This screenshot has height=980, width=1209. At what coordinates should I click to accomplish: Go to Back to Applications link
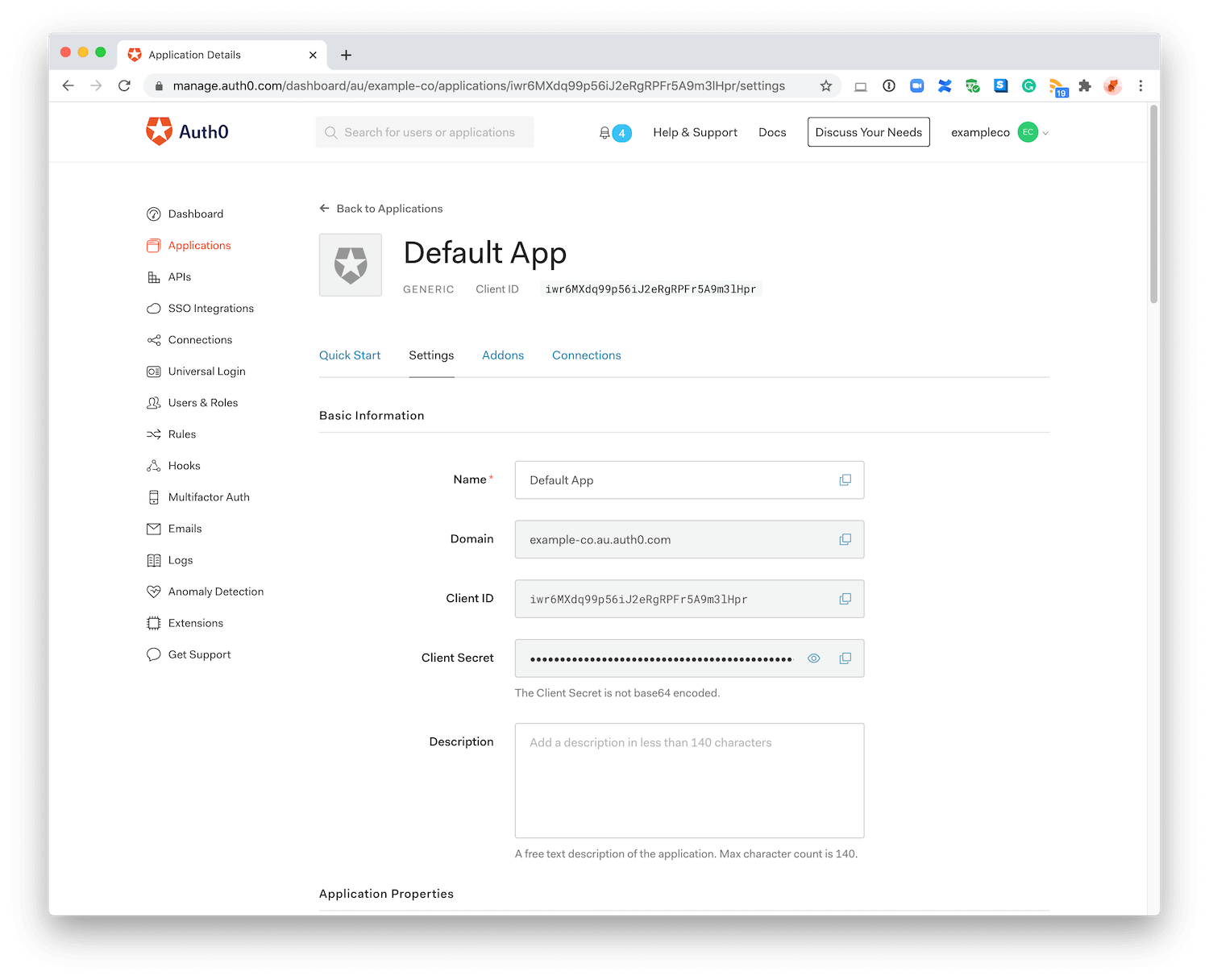381,209
